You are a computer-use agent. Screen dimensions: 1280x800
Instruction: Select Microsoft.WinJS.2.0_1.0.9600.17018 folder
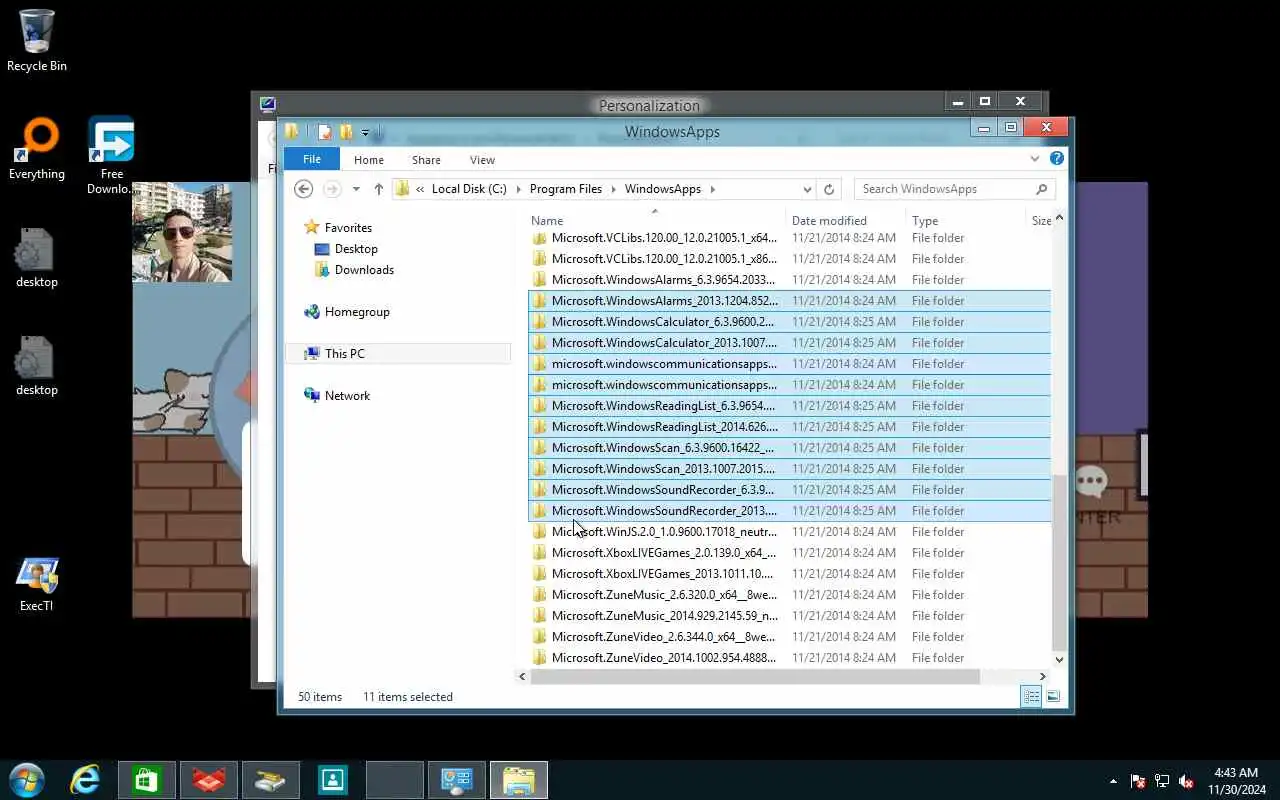click(790, 532)
